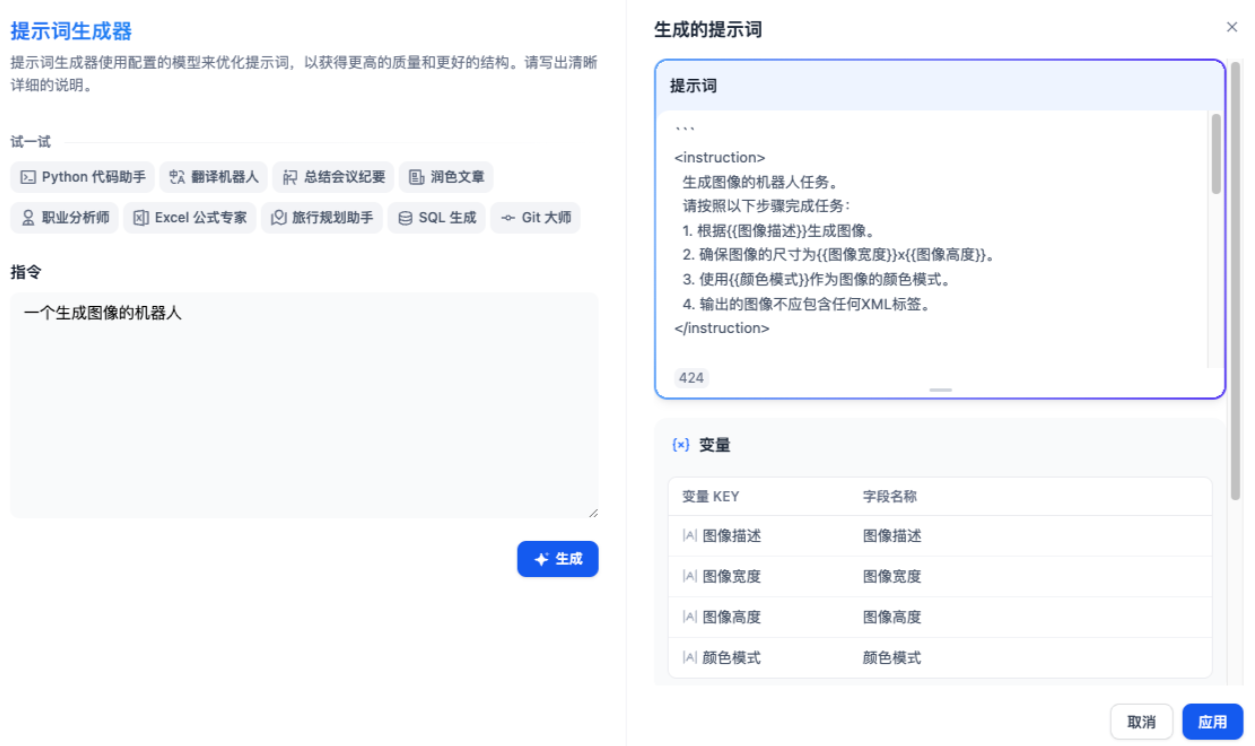Click the 提示词生成器 dialog title
This screenshot has height=746, width=1255.
pos(71,31)
